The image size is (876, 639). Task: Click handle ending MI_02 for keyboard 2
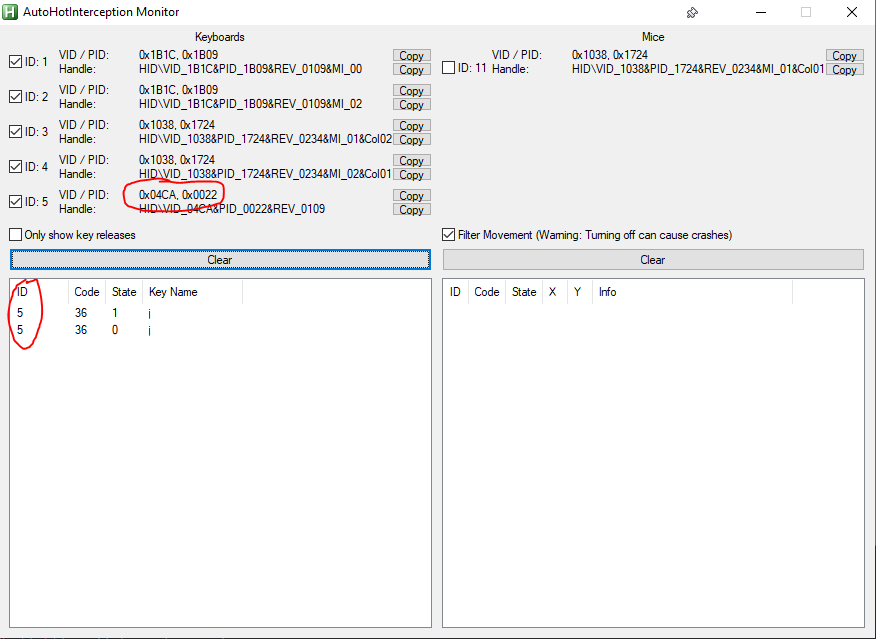[x=250, y=104]
